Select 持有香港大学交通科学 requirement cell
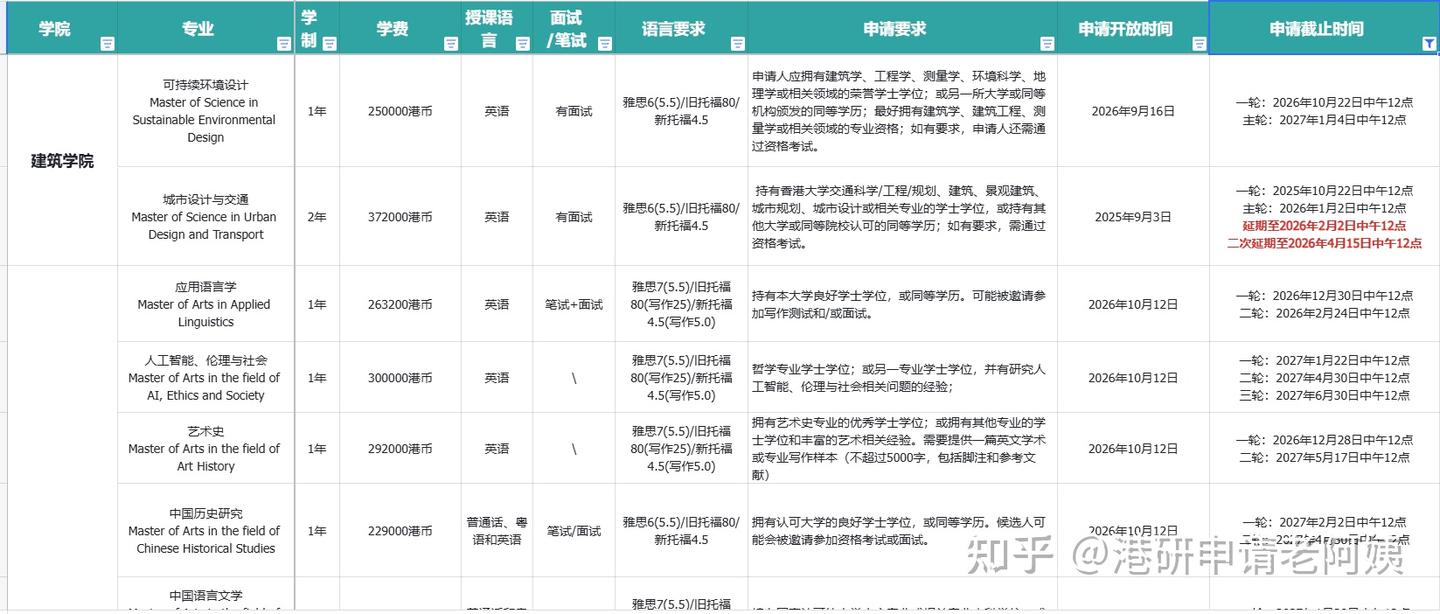Image resolution: width=1440 pixels, height=614 pixels. pyautogui.click(x=902, y=216)
